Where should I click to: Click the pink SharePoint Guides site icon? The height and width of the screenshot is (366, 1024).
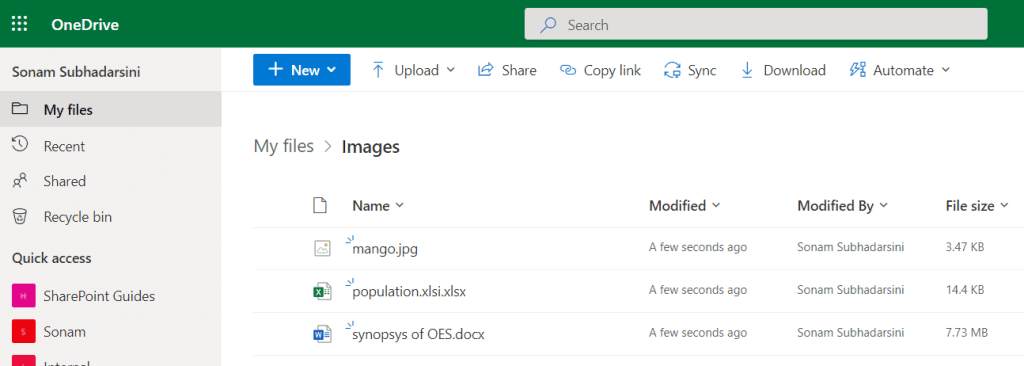(23, 296)
